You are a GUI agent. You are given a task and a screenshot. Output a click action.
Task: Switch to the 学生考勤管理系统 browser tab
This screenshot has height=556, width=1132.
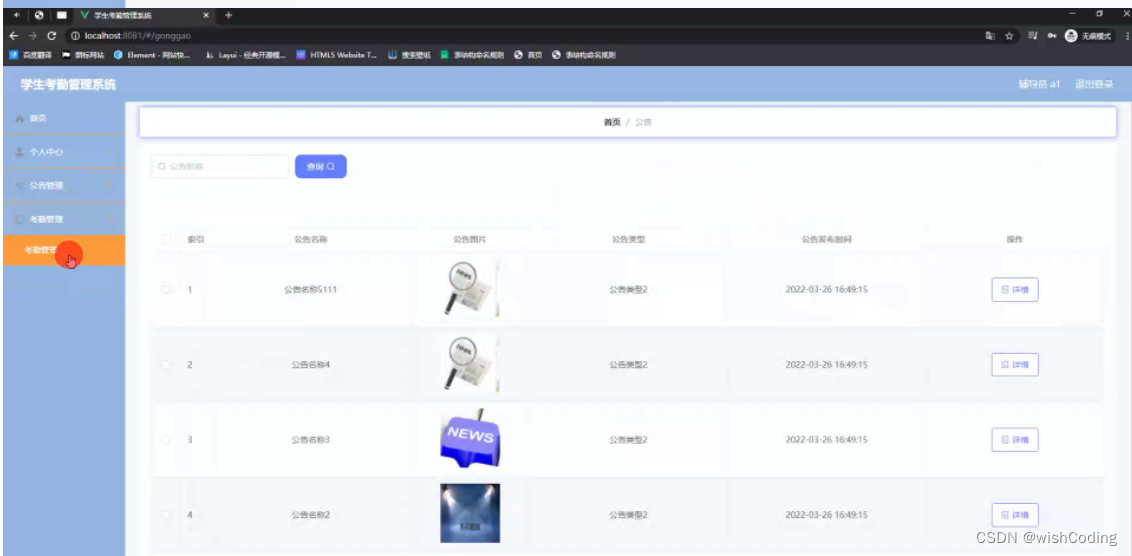143,15
